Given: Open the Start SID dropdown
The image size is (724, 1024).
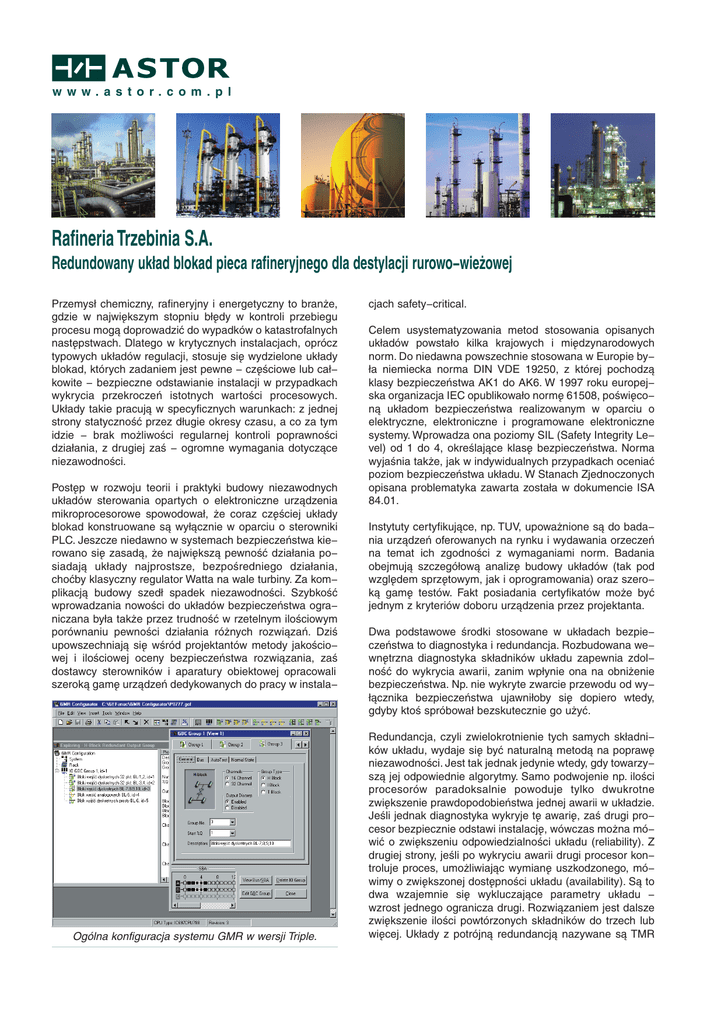Looking at the screenshot, I should pyautogui.click(x=231, y=832).
